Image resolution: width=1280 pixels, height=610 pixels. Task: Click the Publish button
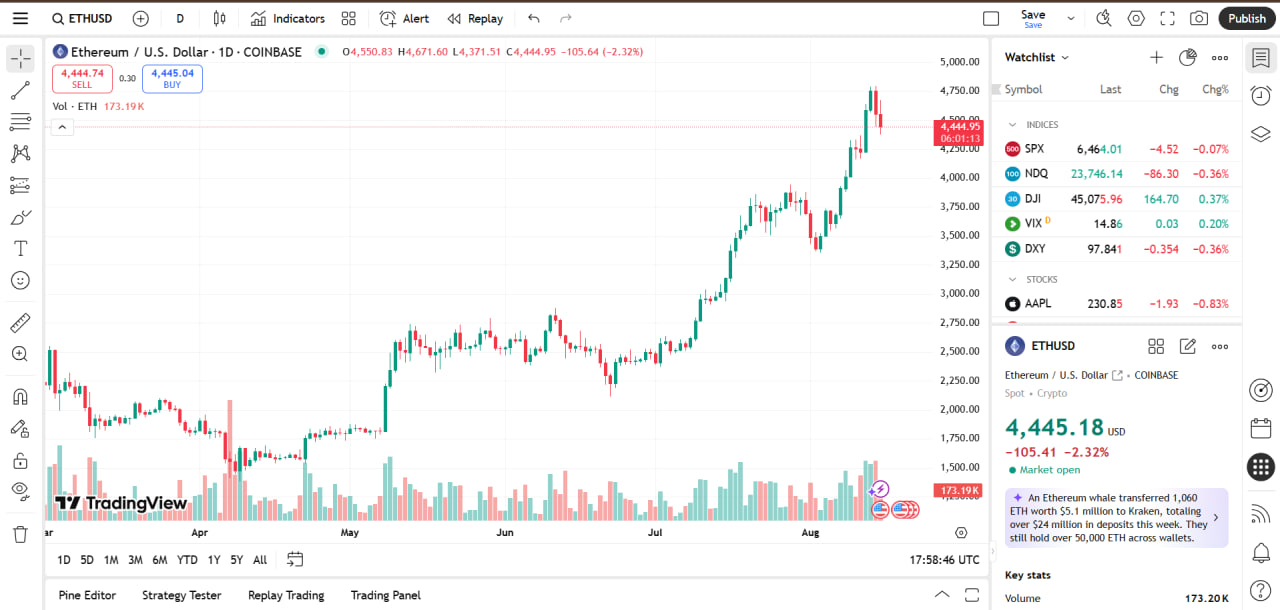coord(1247,18)
